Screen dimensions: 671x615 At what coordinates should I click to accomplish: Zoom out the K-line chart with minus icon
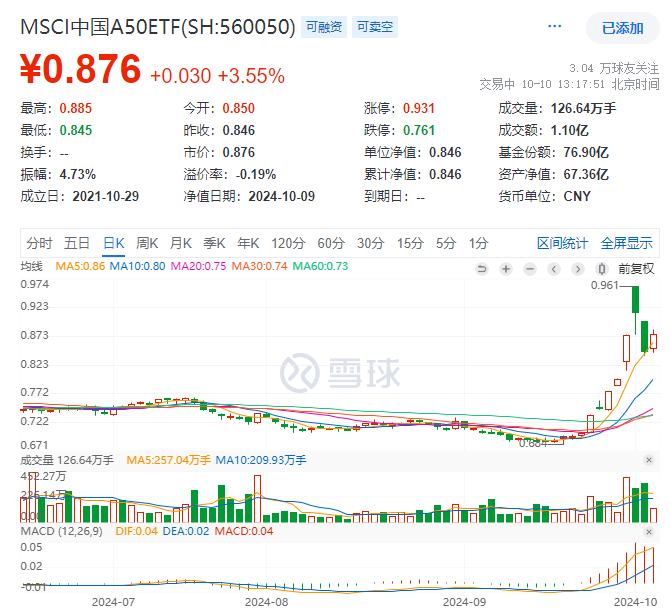pos(530,269)
